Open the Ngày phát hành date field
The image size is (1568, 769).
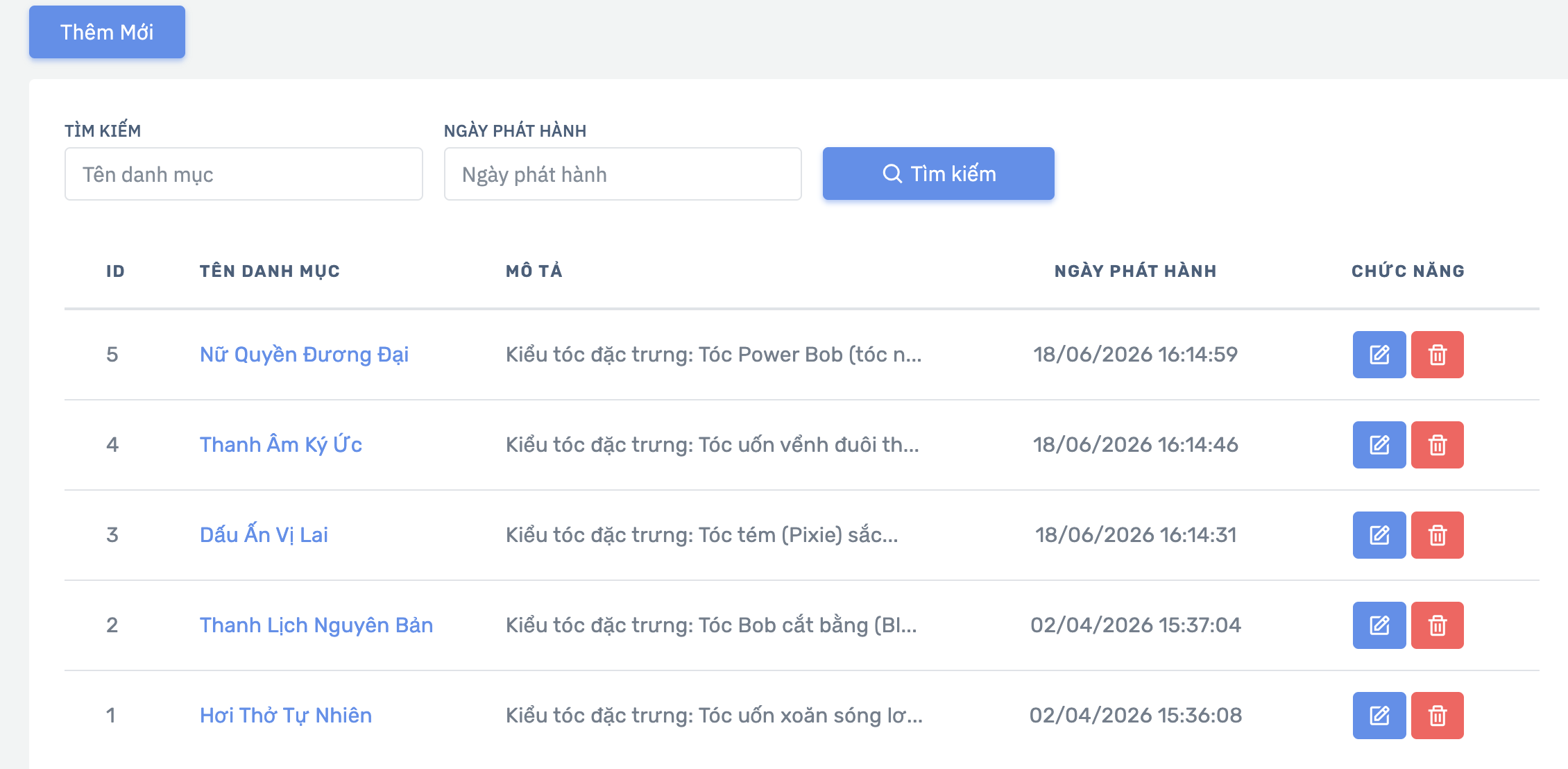tap(622, 174)
